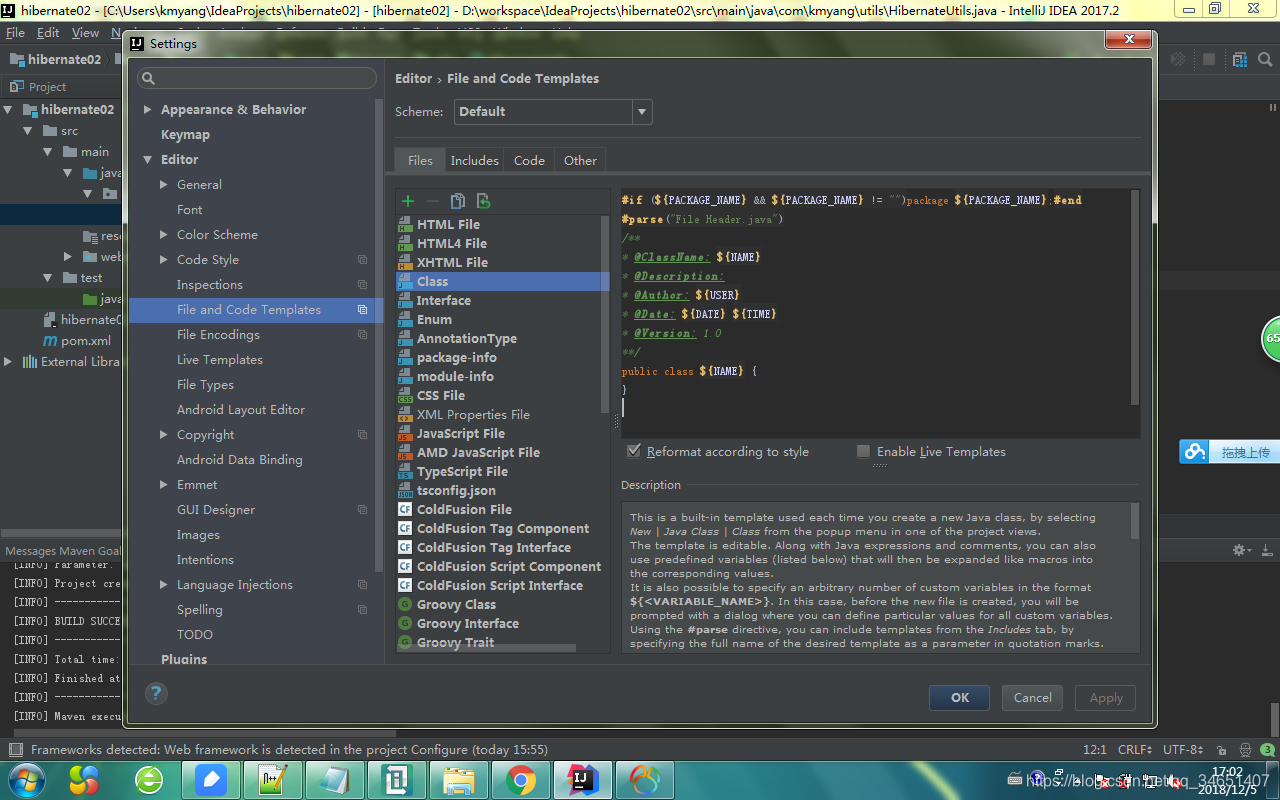Click the read-only lock icon in status bar
This screenshot has width=1280, height=800.
1224,750
